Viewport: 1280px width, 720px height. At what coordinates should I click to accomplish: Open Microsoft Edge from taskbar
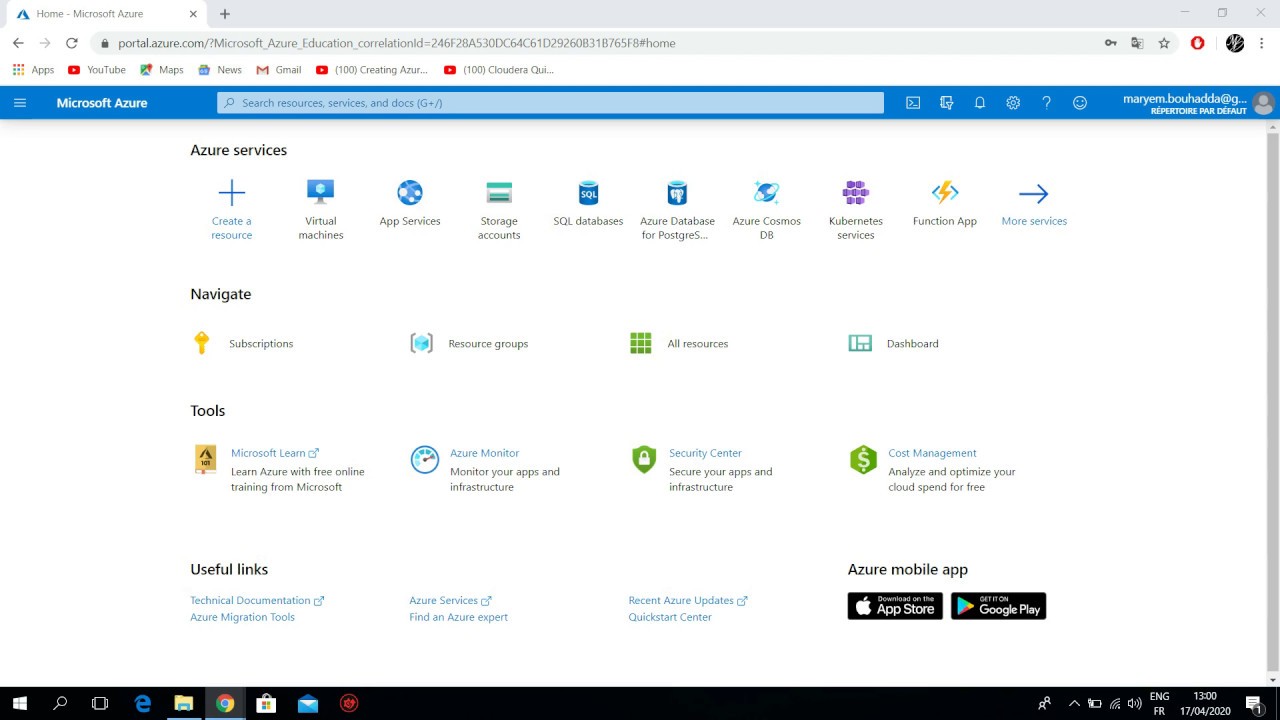[143, 703]
